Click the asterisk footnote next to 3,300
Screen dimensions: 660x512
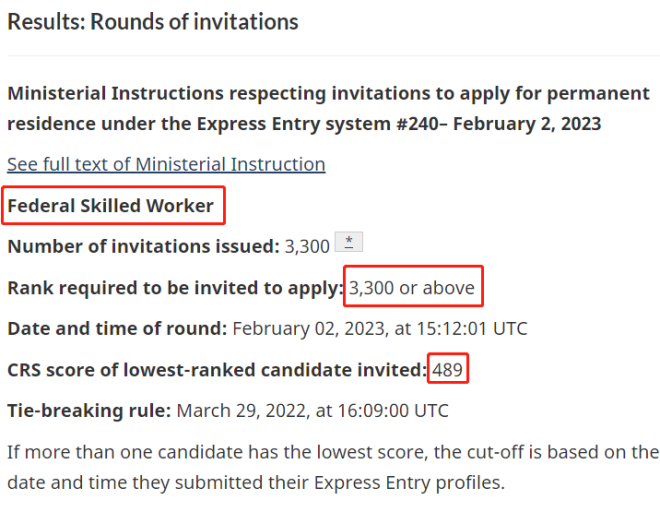pos(349,242)
